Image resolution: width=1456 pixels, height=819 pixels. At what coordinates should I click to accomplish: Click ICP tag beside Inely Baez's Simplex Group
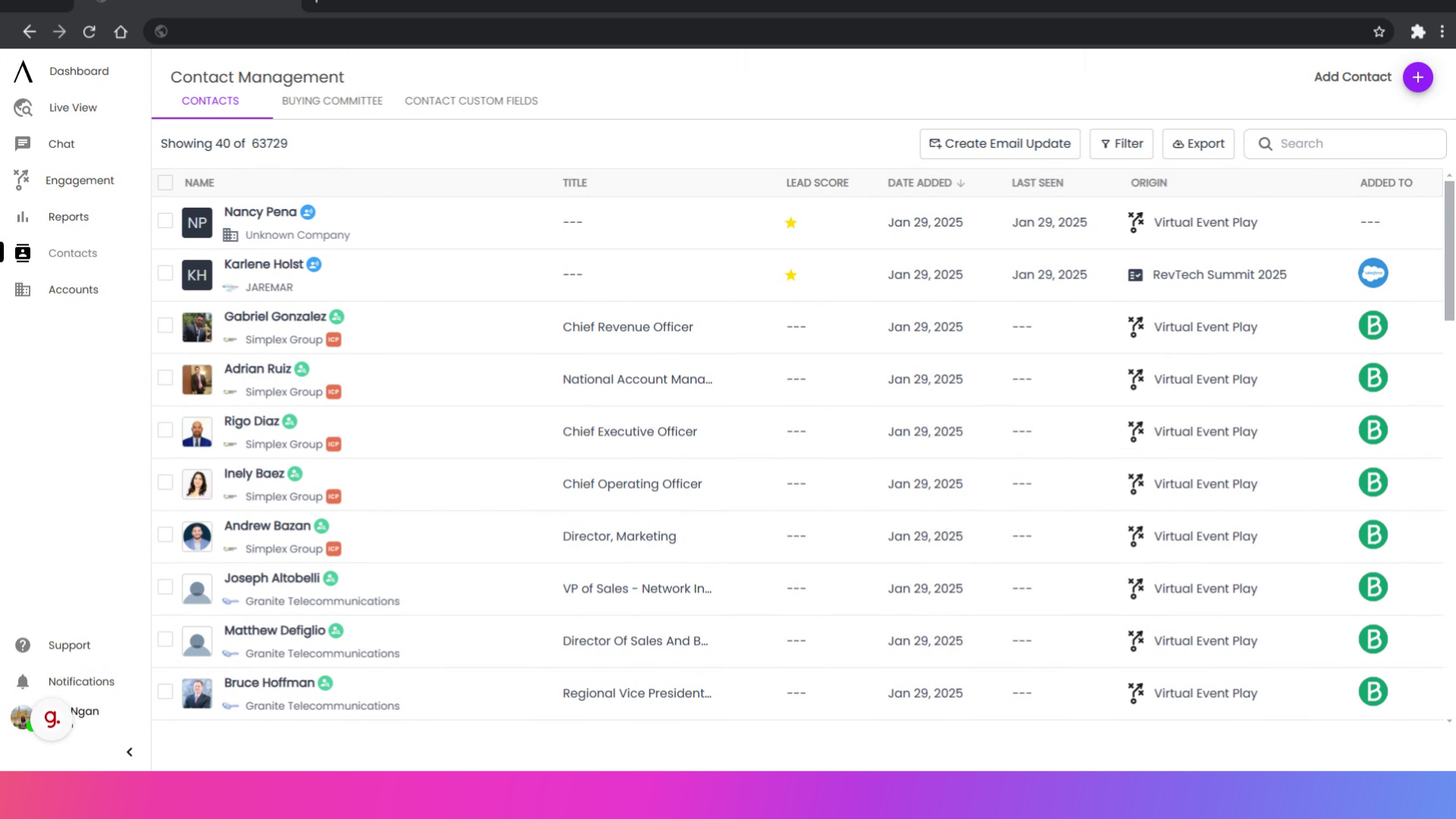tap(334, 497)
